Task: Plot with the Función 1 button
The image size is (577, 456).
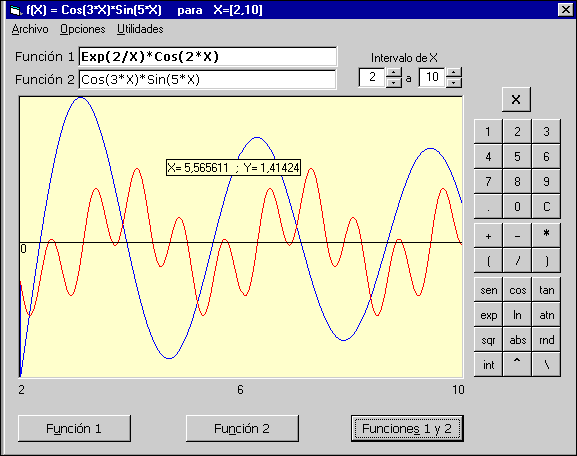Action: point(74,428)
